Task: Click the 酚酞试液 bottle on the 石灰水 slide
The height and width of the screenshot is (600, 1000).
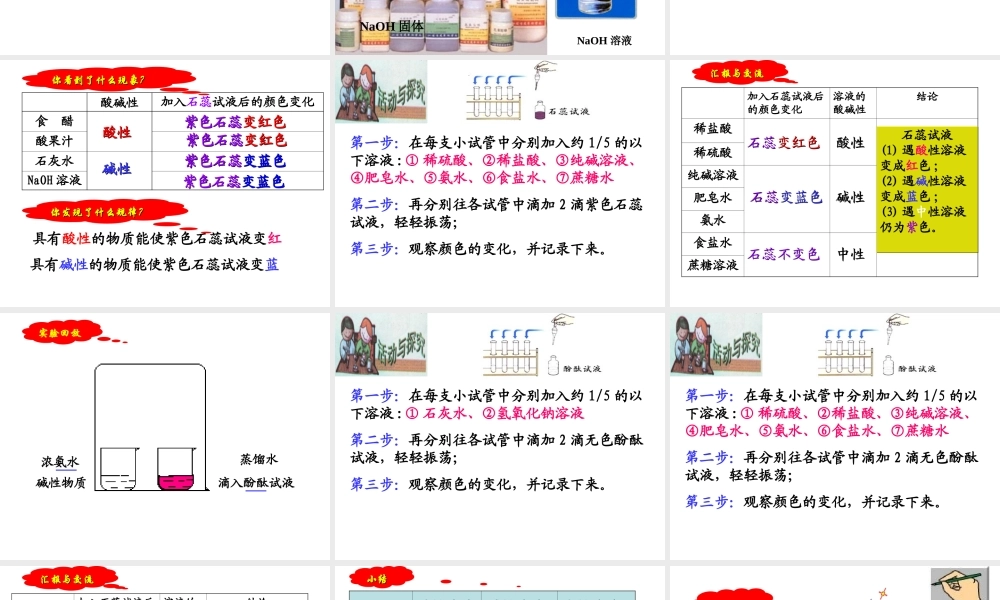Action: tap(553, 365)
